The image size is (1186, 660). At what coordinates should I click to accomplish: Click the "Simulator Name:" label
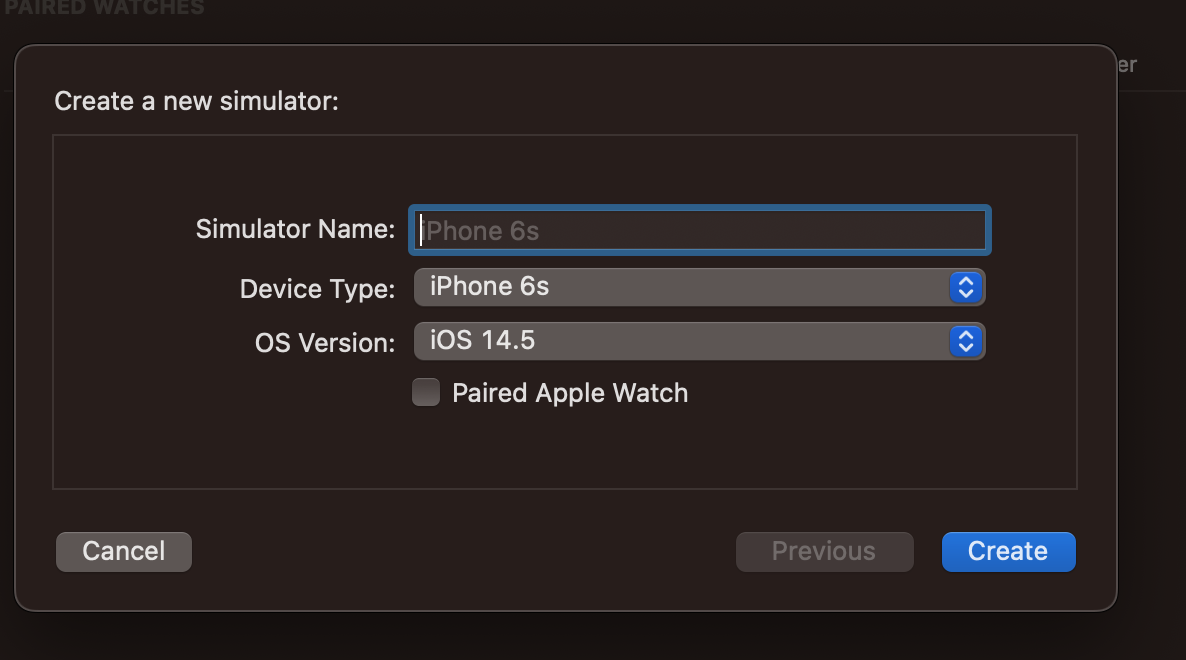296,230
